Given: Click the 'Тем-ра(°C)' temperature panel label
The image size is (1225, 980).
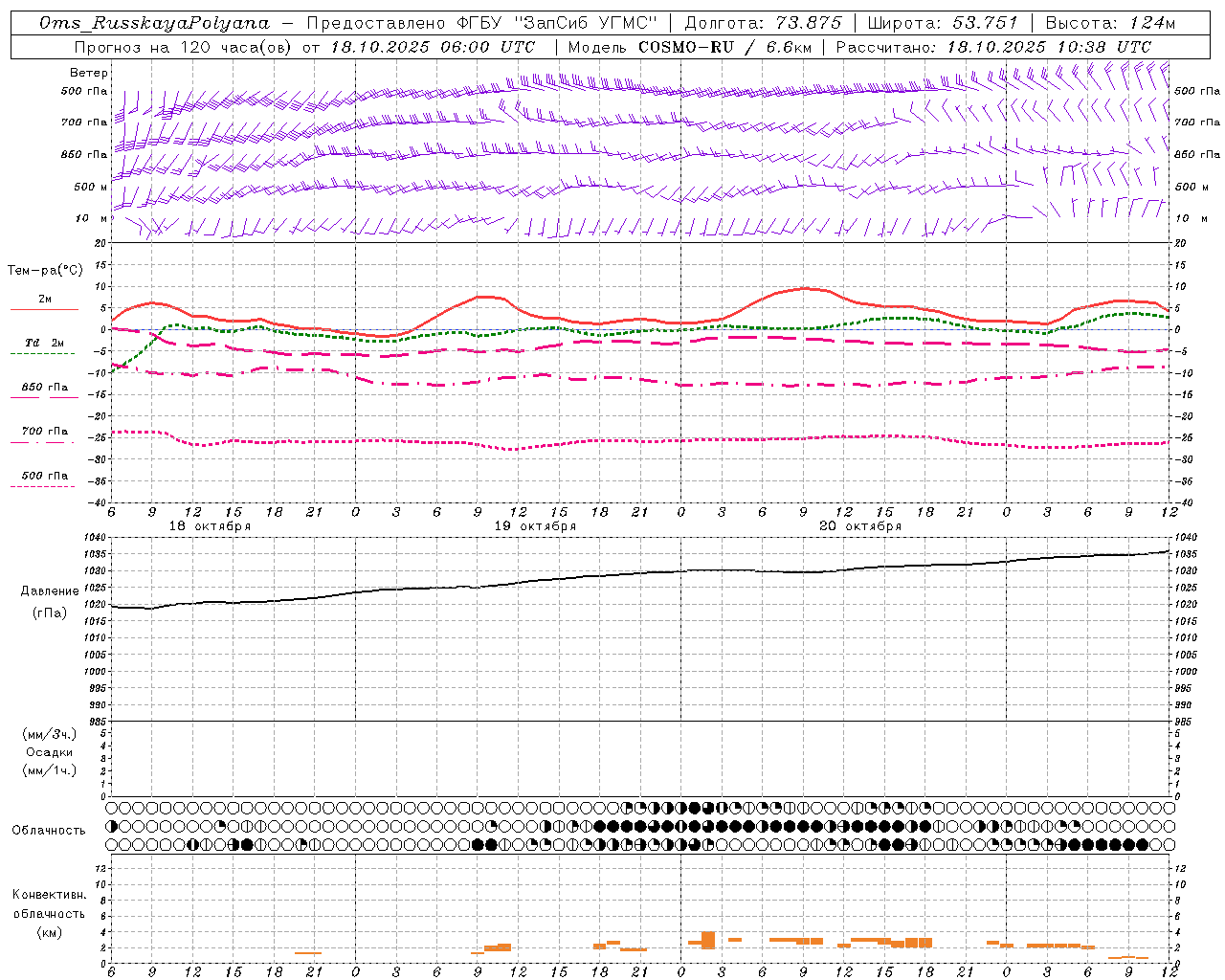Looking at the screenshot, I should point(45,271).
